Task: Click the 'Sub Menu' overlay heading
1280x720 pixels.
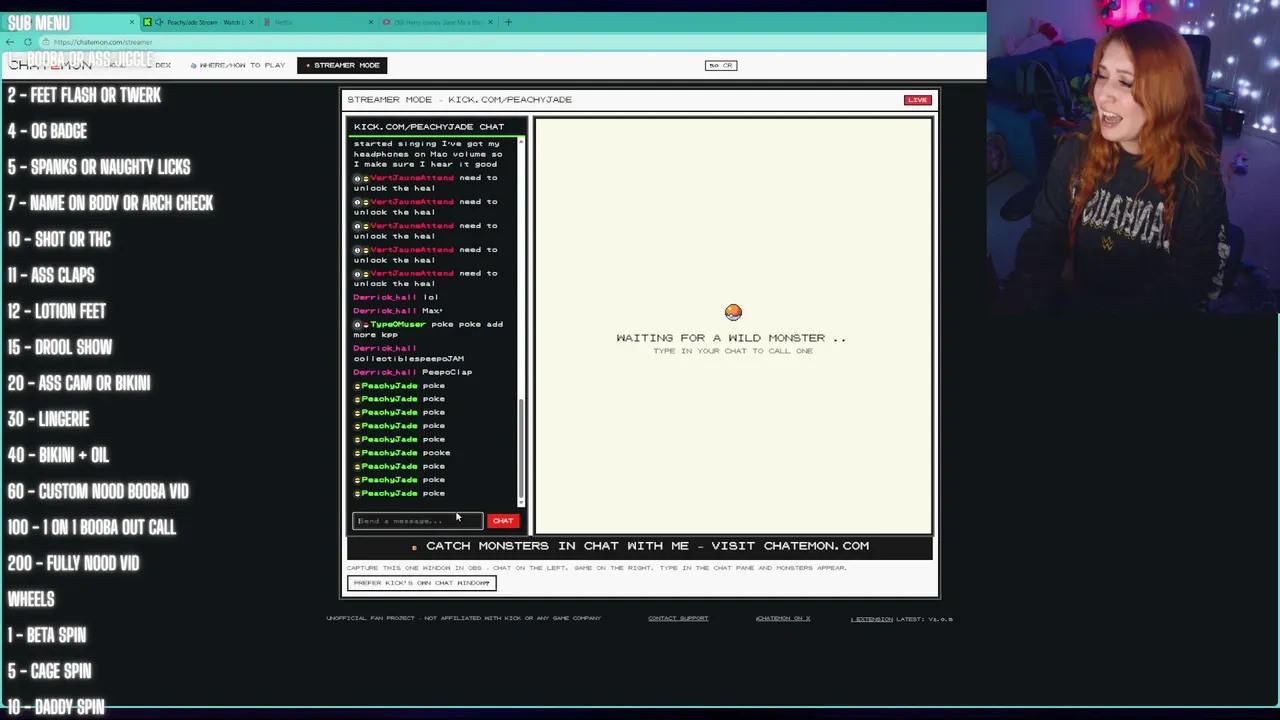Action: [39, 23]
